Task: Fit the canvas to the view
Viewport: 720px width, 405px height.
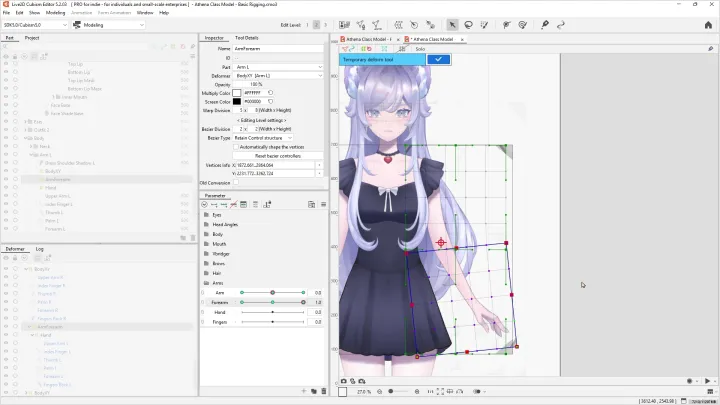Action: [440, 392]
